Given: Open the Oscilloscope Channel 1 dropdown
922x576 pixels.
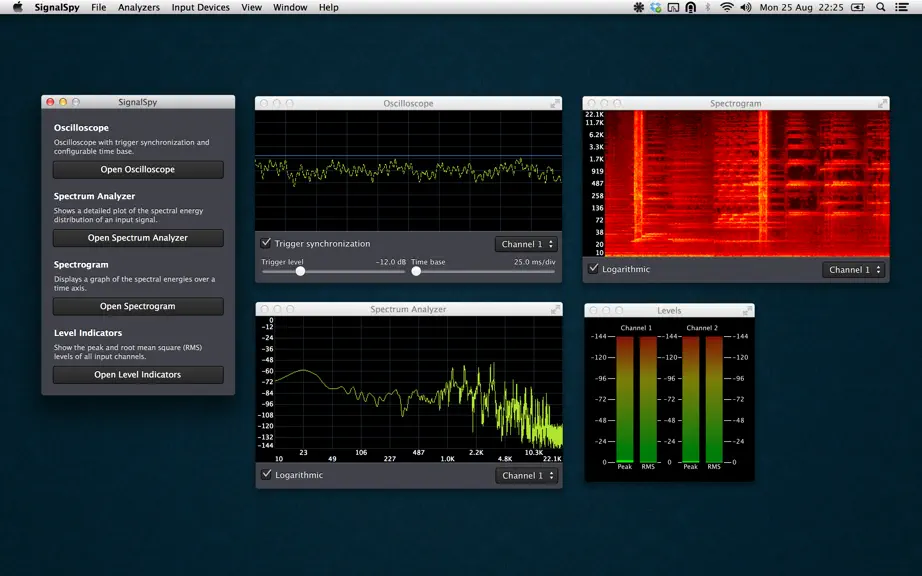Looking at the screenshot, I should (526, 244).
